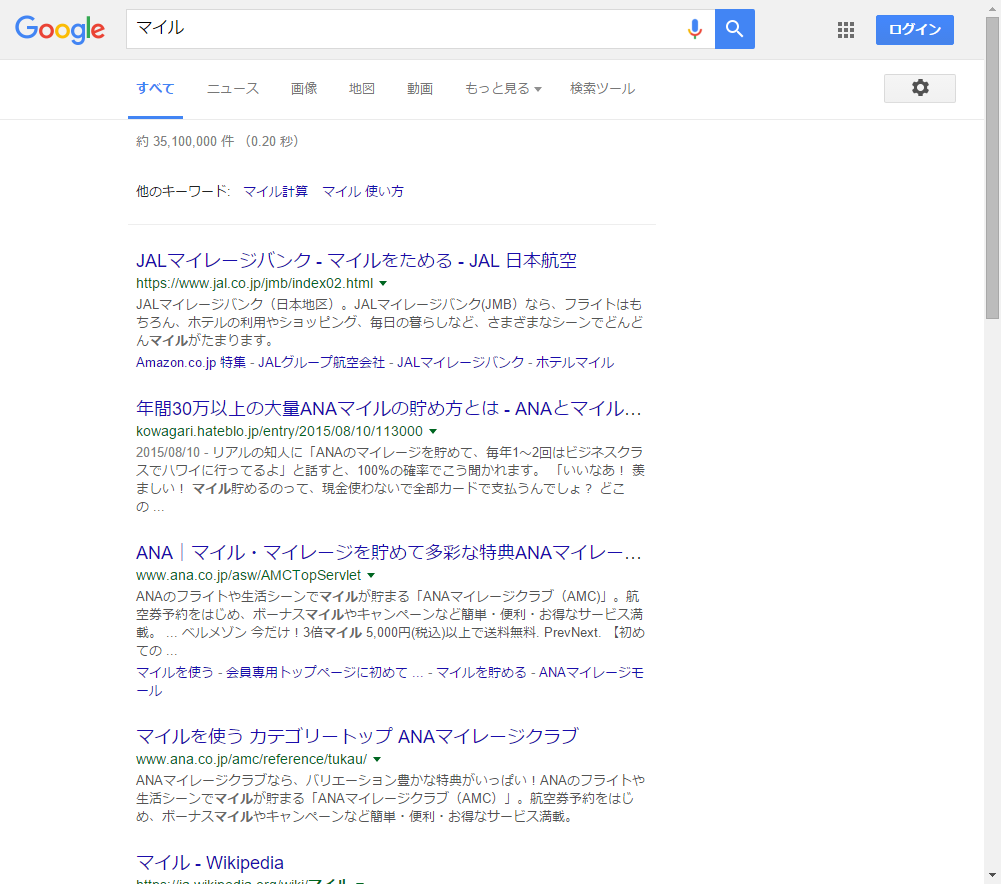Click マイルを貯める sitelink
The height and width of the screenshot is (884, 1001).
coord(481,673)
